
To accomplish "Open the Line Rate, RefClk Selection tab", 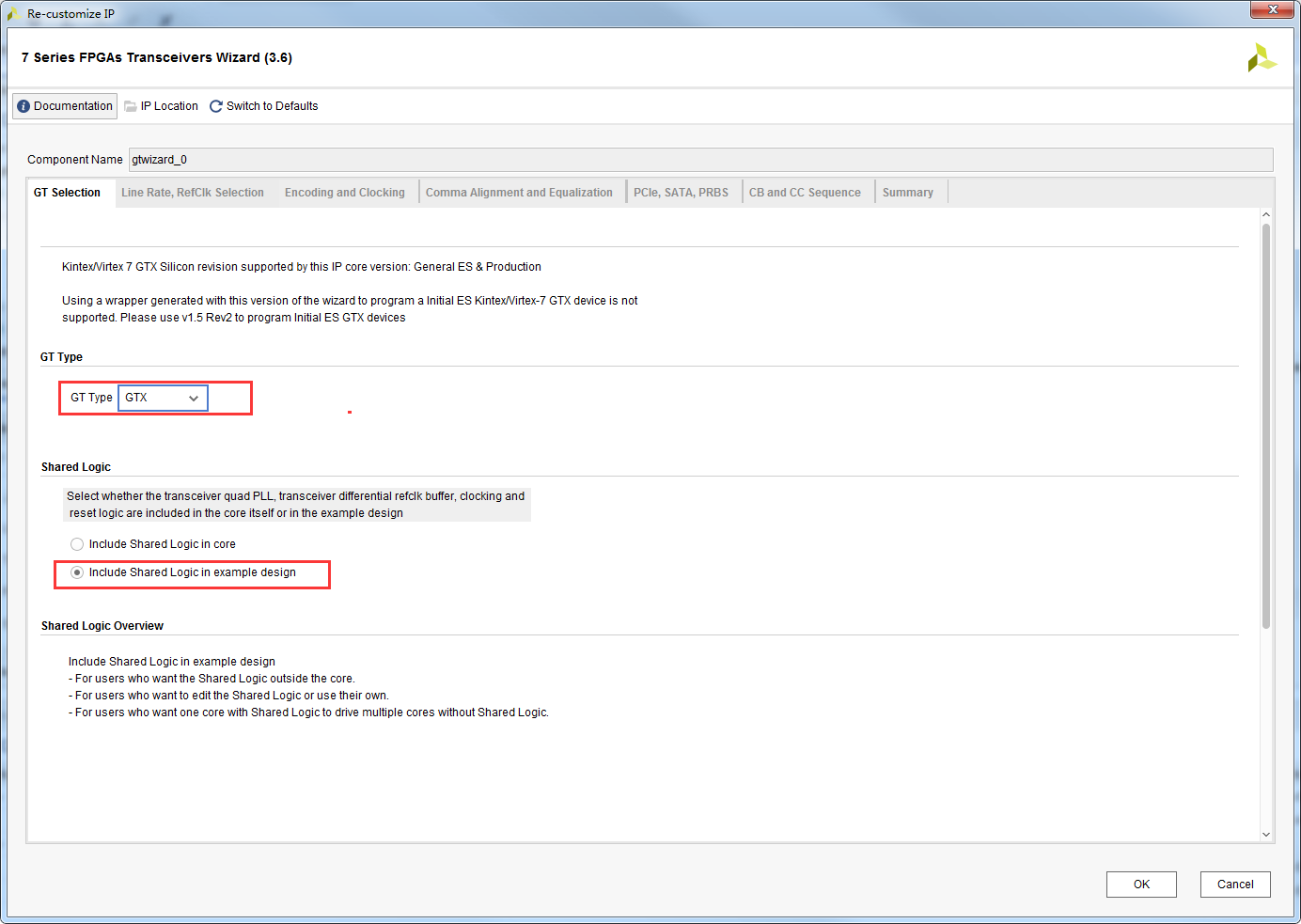I will click(x=193, y=193).
